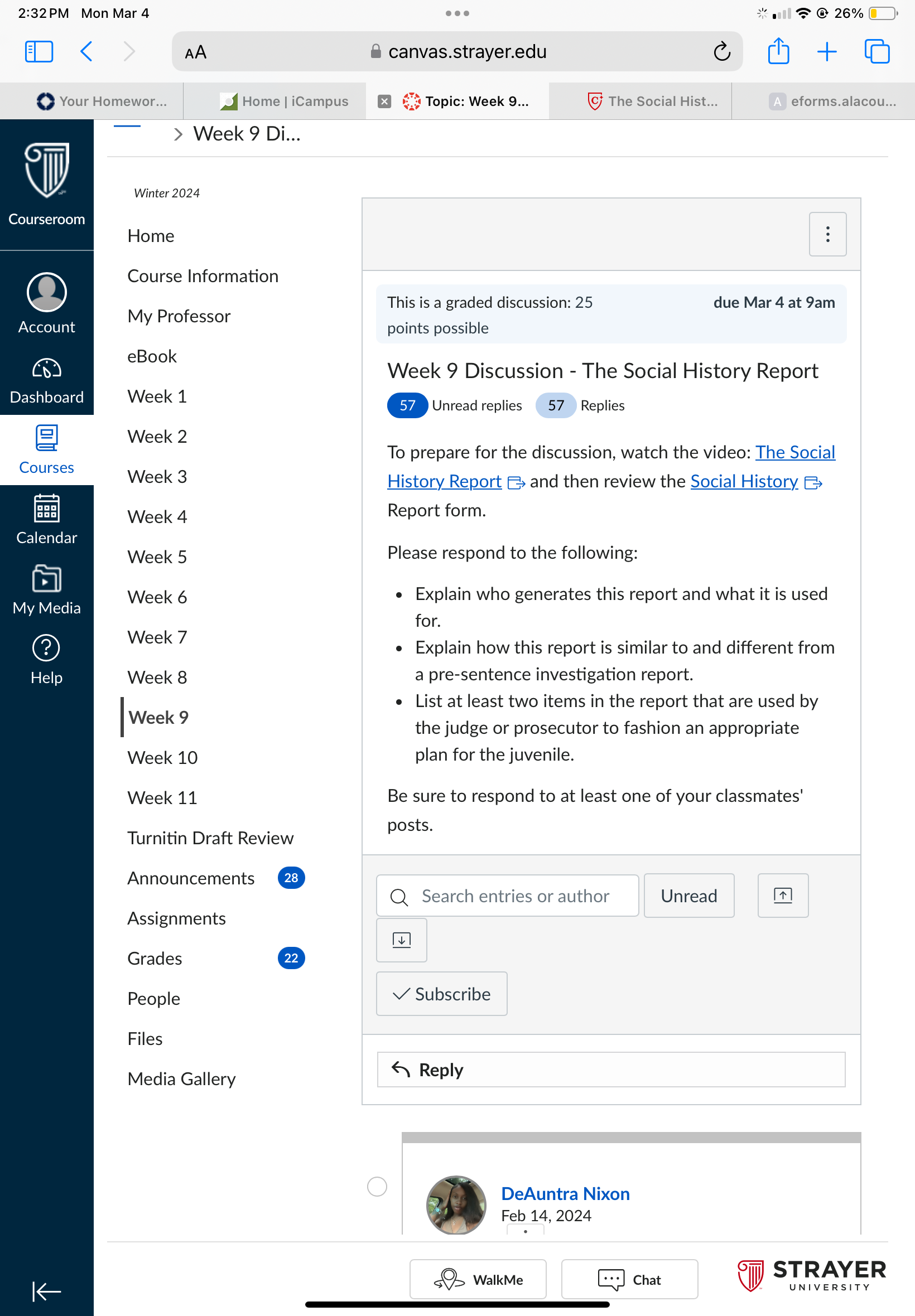
Task: Open The Social History Report video link
Action: point(611,467)
